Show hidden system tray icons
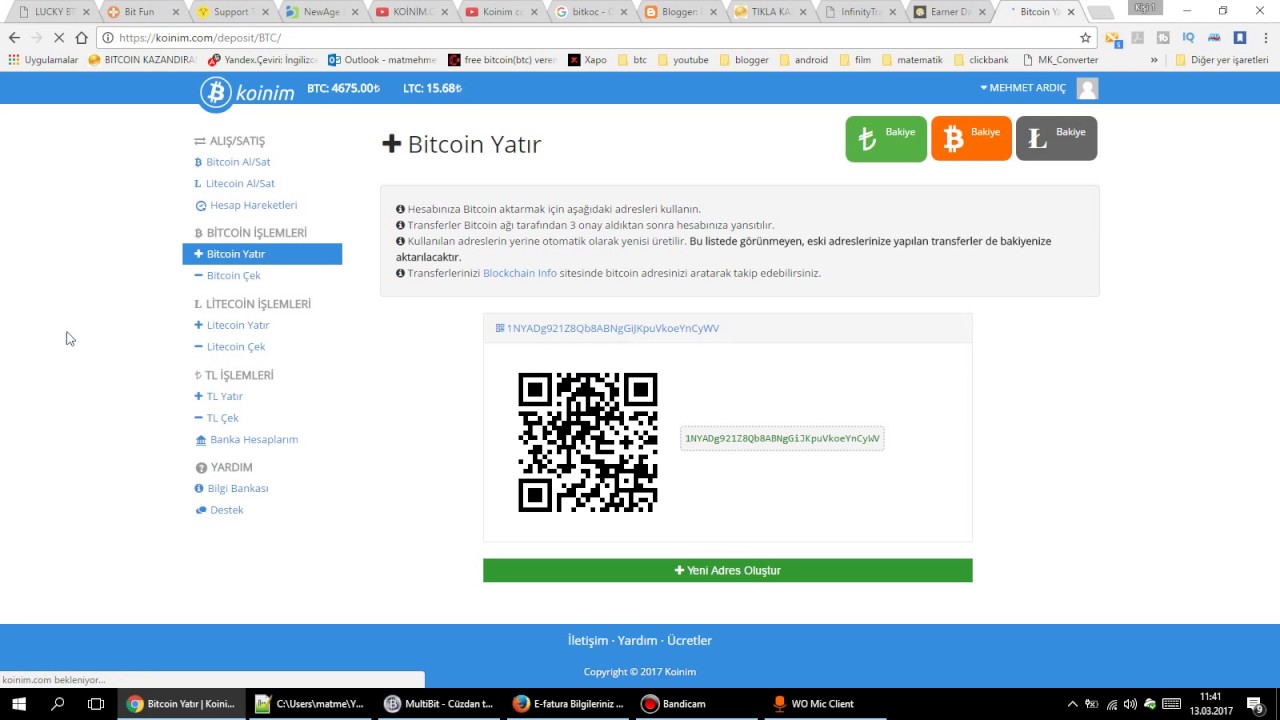 [1073, 704]
